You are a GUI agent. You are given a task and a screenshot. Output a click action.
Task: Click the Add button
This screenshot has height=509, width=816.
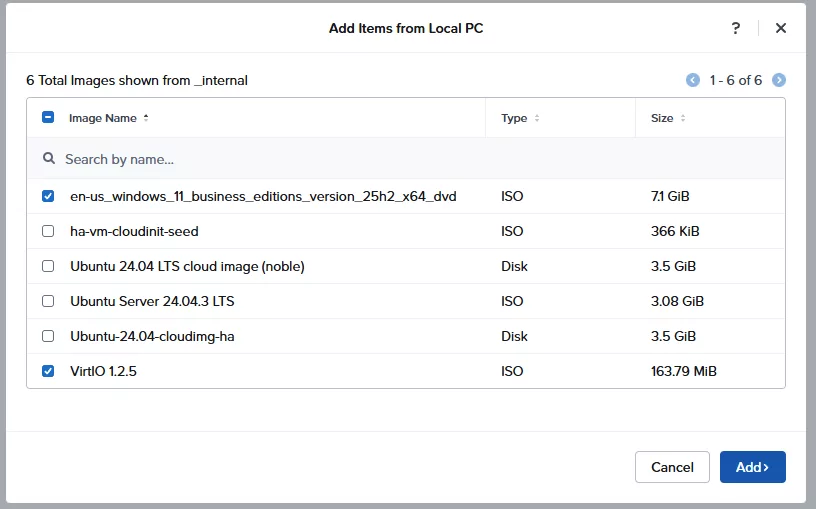point(753,467)
